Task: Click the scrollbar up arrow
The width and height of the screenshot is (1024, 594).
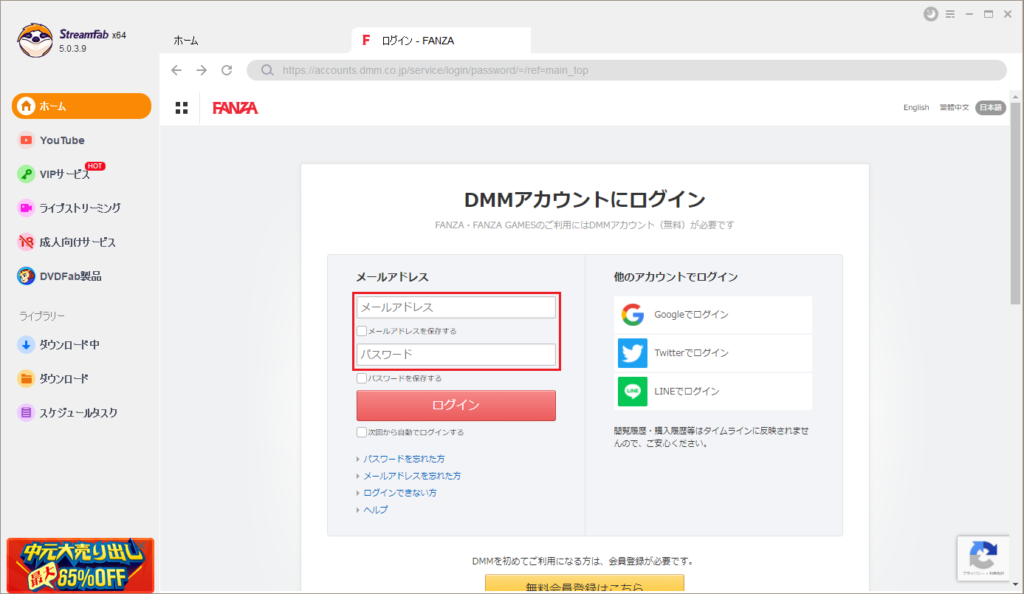Action: (x=1015, y=97)
